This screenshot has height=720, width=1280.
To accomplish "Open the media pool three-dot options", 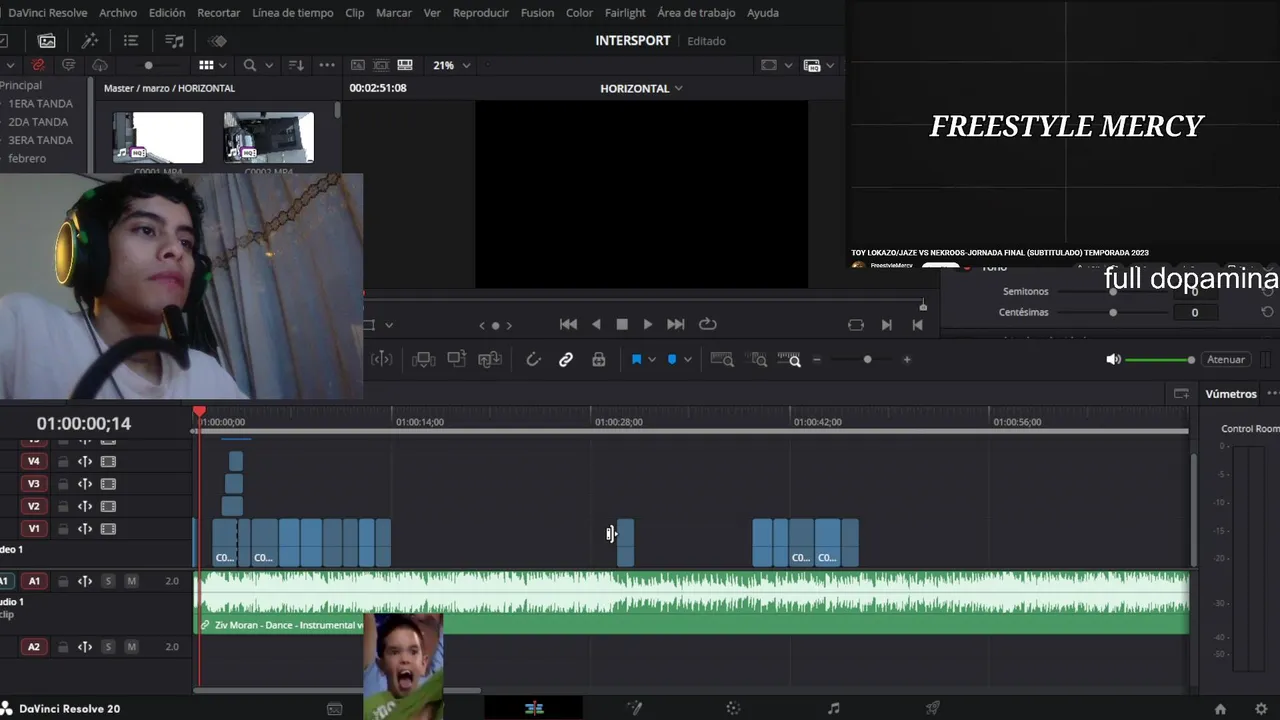I will [x=327, y=65].
